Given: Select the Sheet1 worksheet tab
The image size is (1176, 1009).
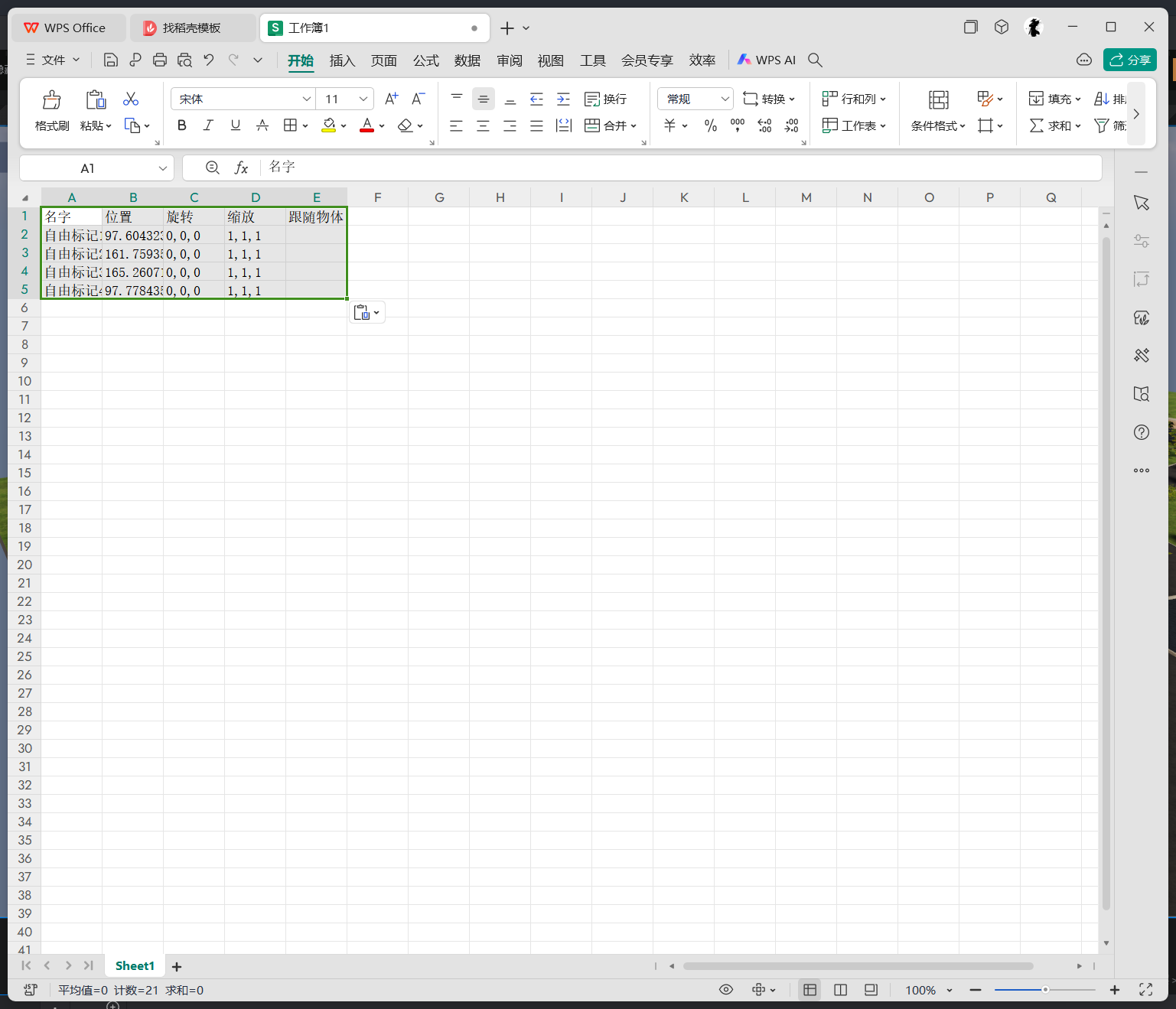Looking at the screenshot, I should (x=135, y=966).
